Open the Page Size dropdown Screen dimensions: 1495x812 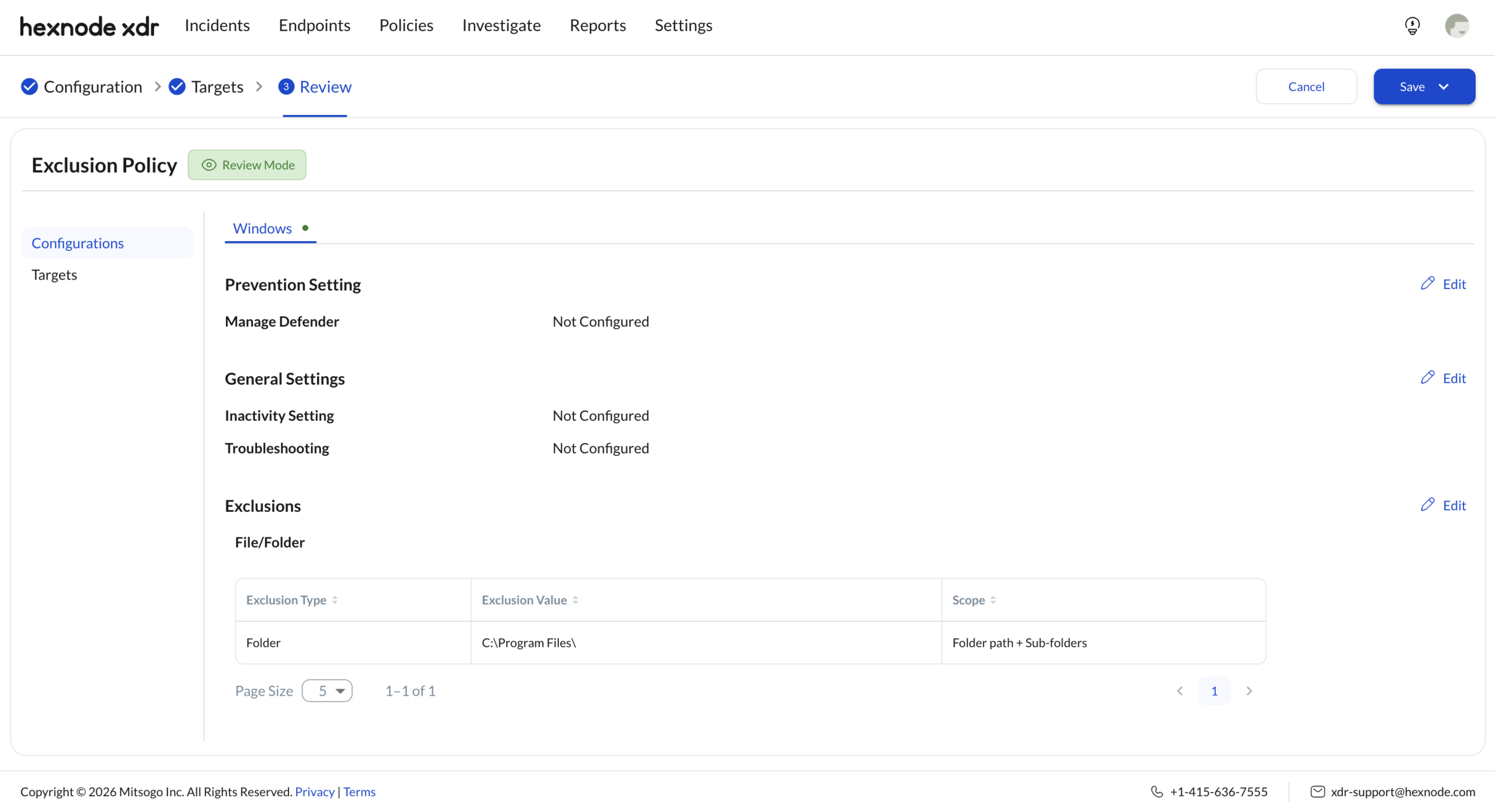[327, 691]
